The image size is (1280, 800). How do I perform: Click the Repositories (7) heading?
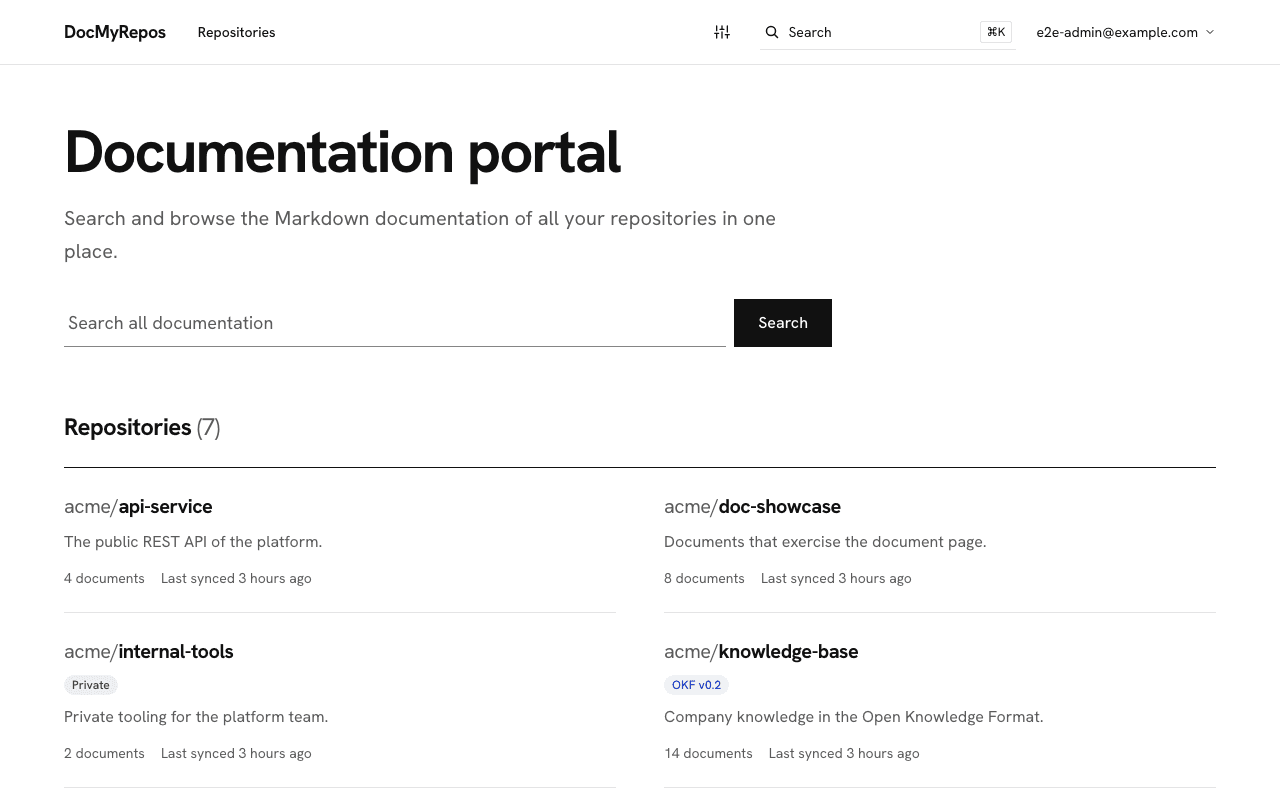click(x=142, y=427)
